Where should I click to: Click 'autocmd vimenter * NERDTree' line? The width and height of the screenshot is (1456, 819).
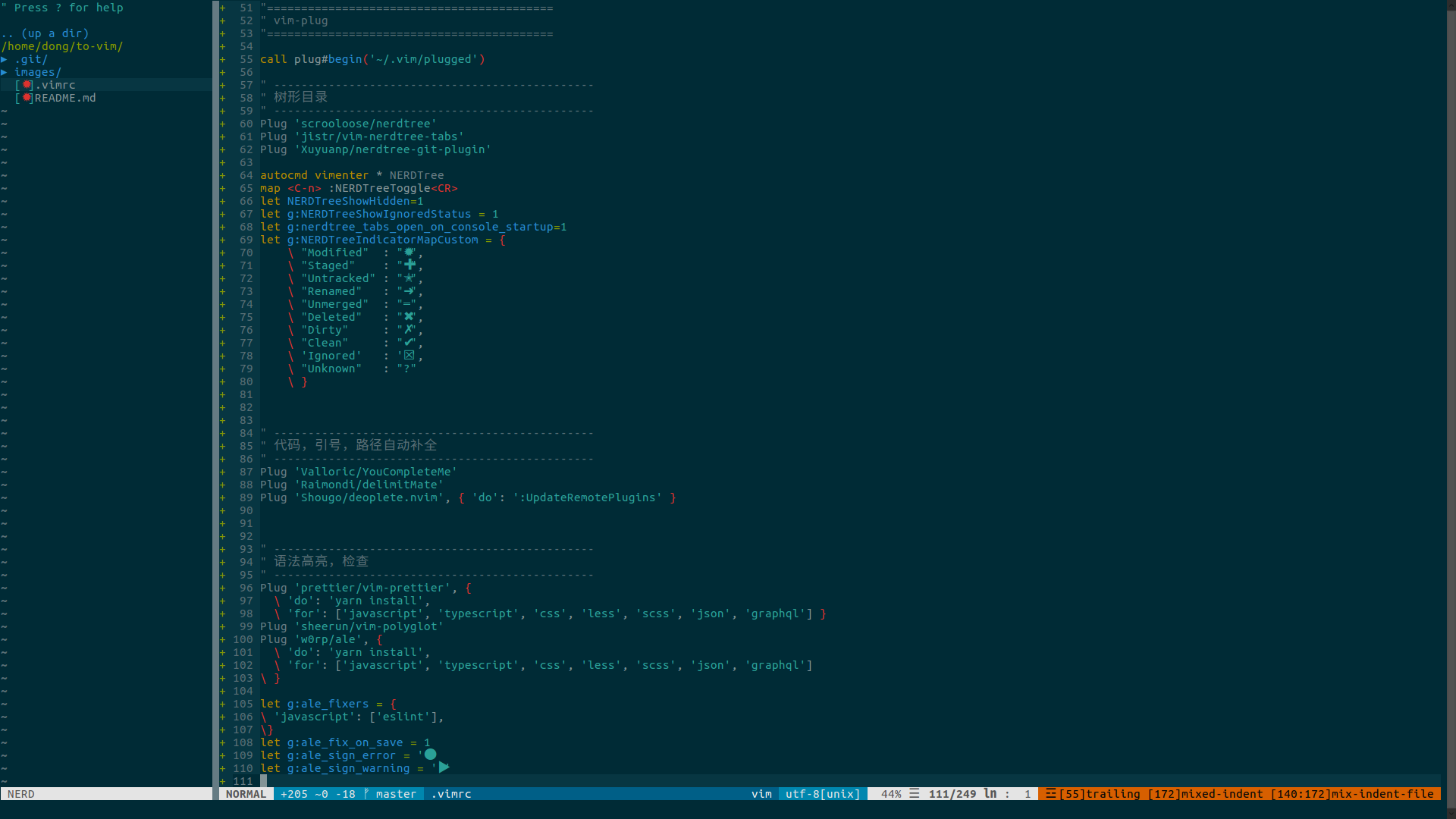[x=352, y=175]
